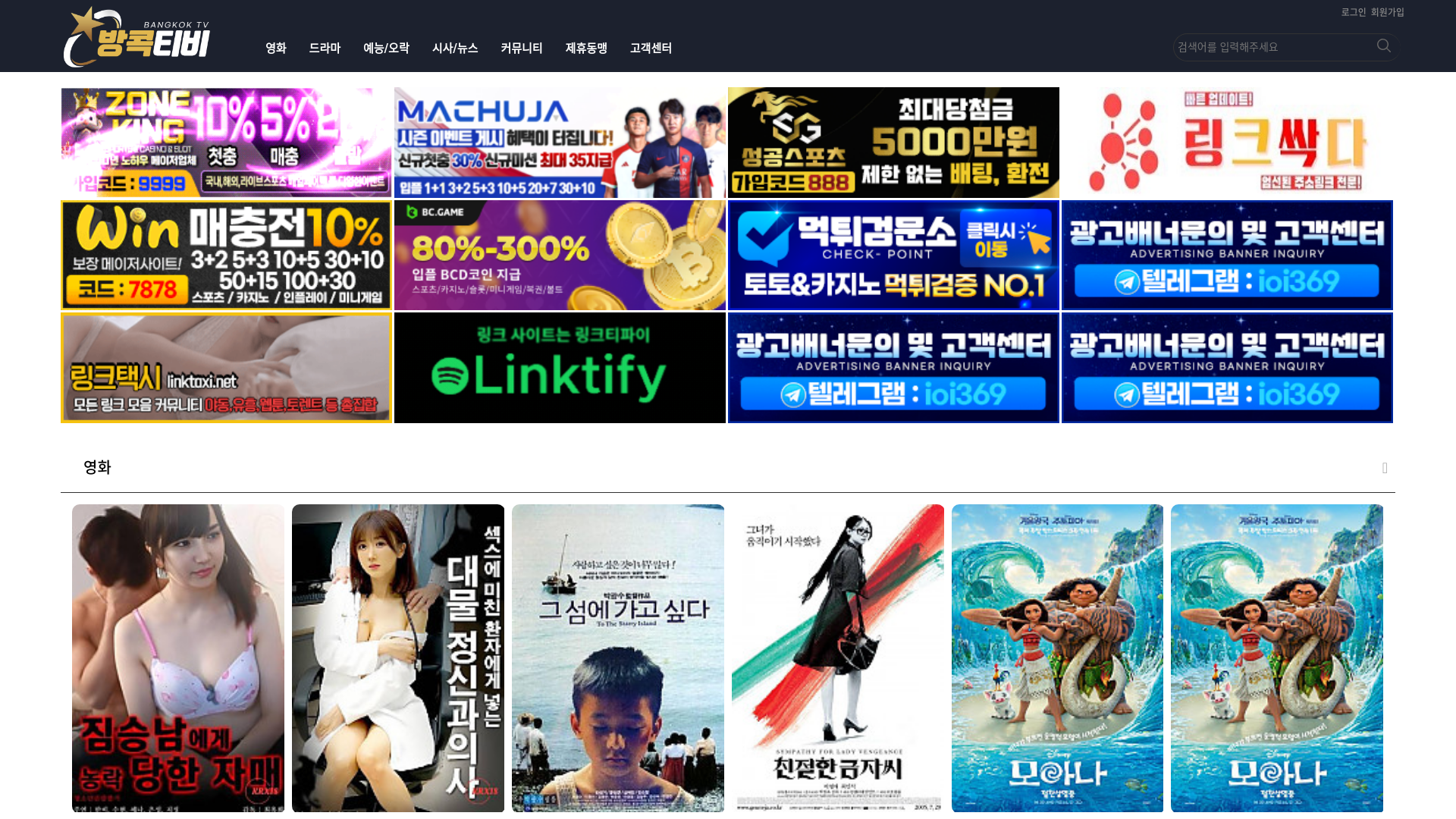Open the Win 매충전10% banner ad

[226, 255]
